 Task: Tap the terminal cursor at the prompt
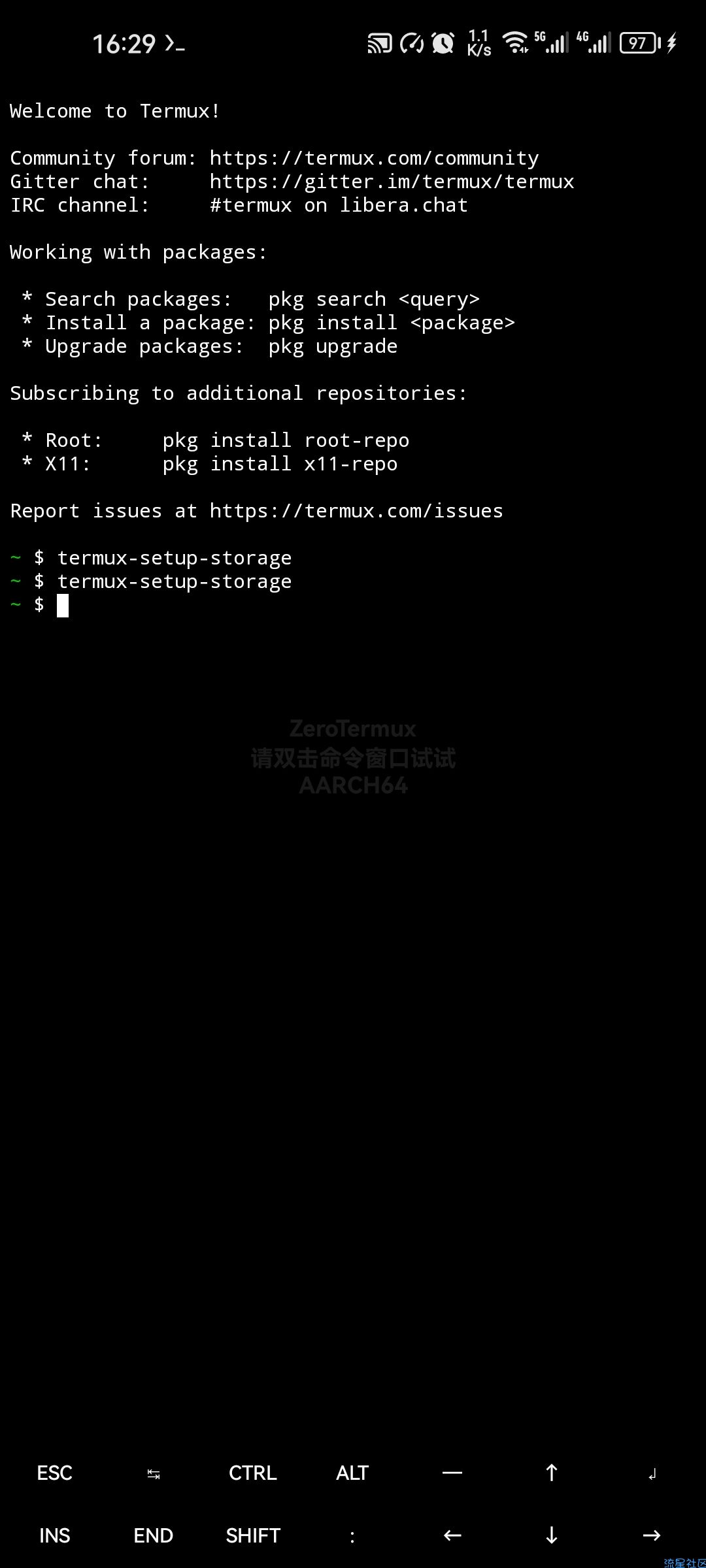pyautogui.click(x=63, y=606)
